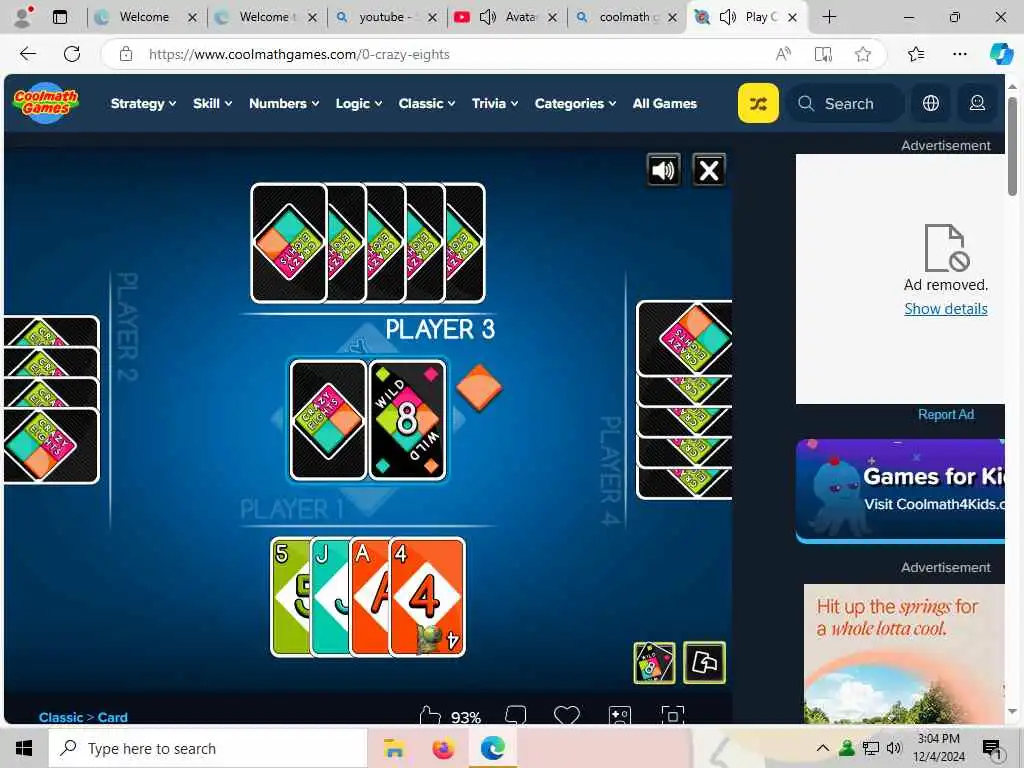Viewport: 1024px width, 768px height.
Task: Click the orange suit indicator diamond
Action: tap(479, 387)
